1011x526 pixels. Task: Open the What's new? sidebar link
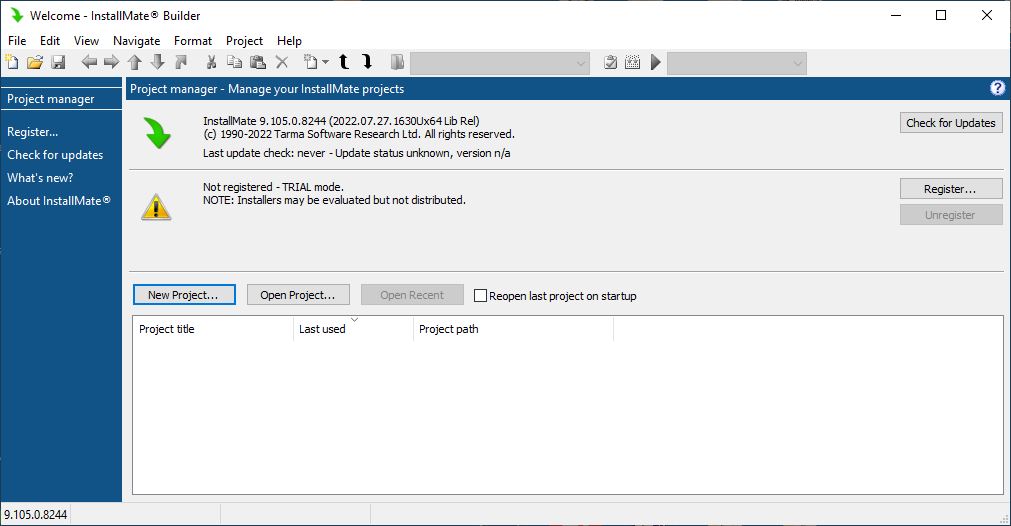[x=40, y=178]
